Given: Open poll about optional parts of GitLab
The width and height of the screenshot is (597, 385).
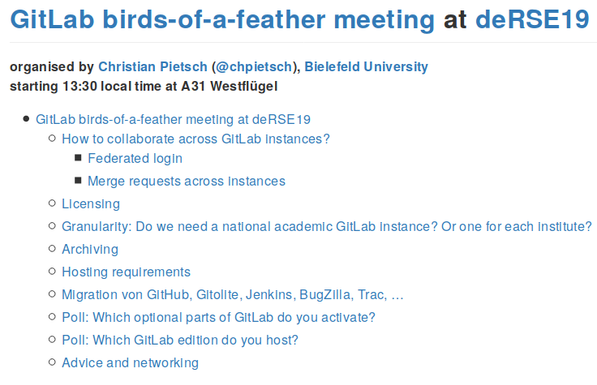Looking at the screenshot, I should [219, 318].
